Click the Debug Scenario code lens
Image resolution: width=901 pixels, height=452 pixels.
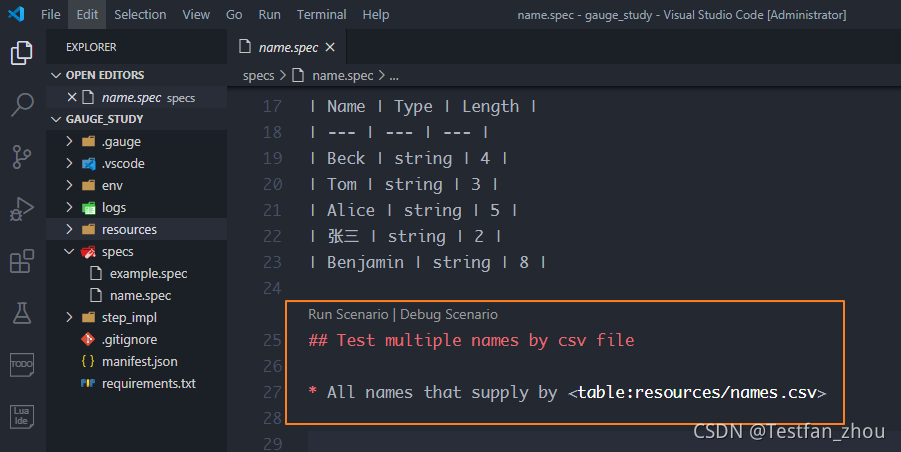click(x=449, y=314)
